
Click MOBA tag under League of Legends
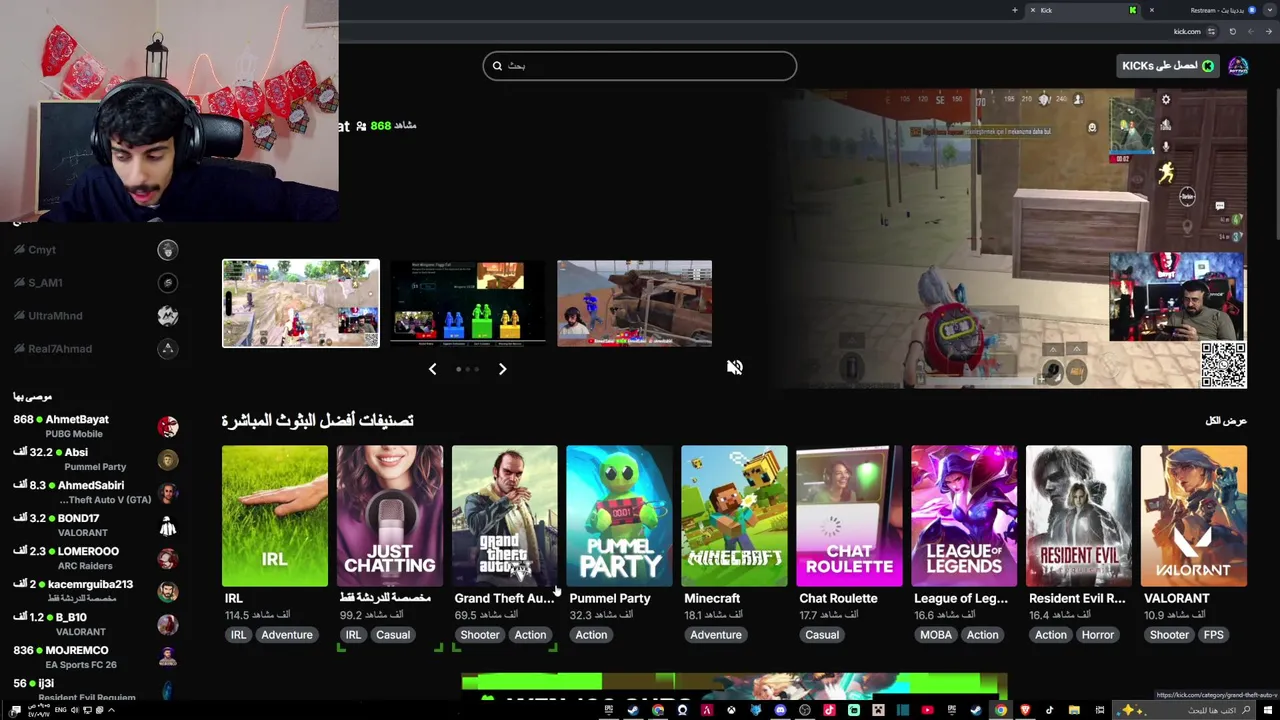tap(936, 635)
